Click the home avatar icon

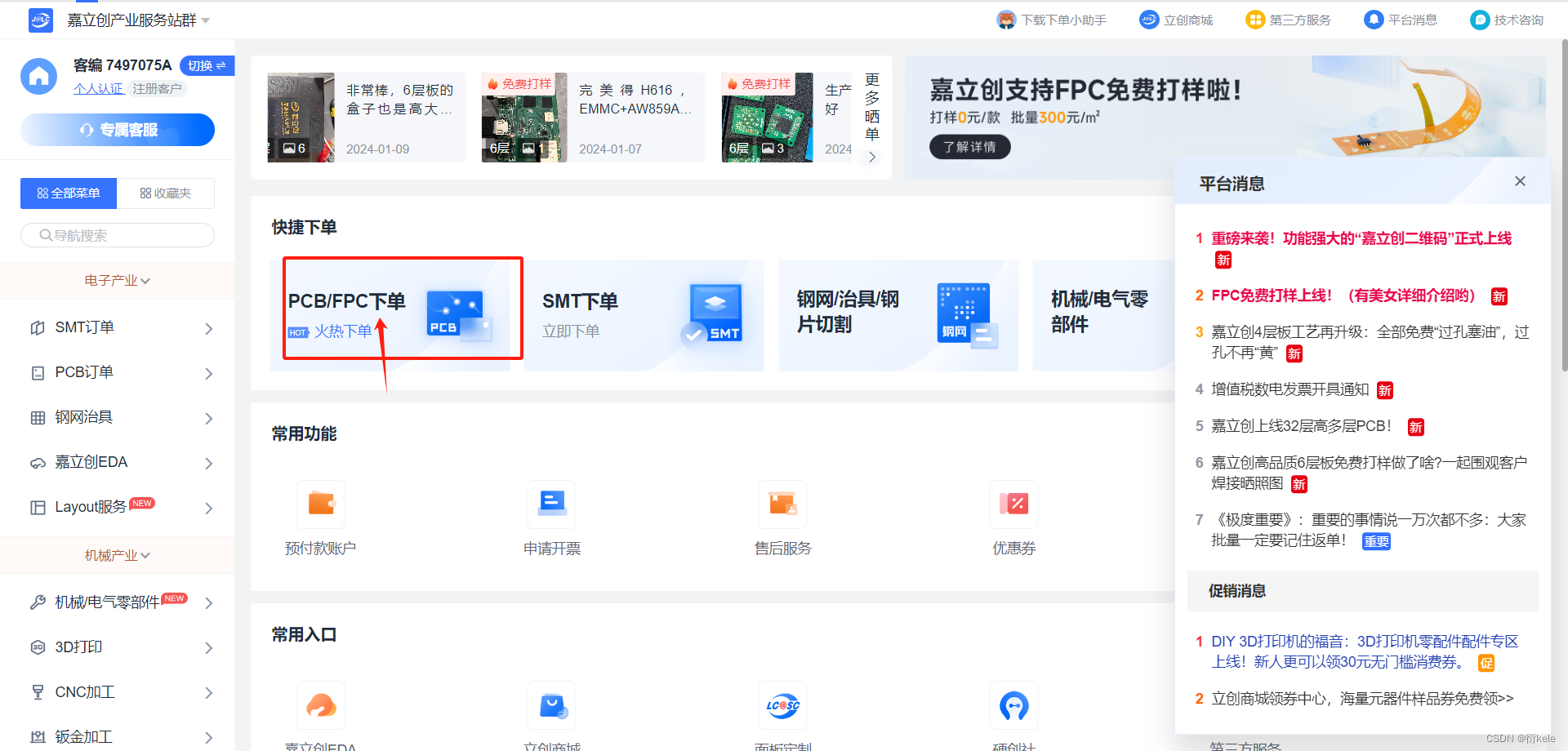(x=39, y=76)
